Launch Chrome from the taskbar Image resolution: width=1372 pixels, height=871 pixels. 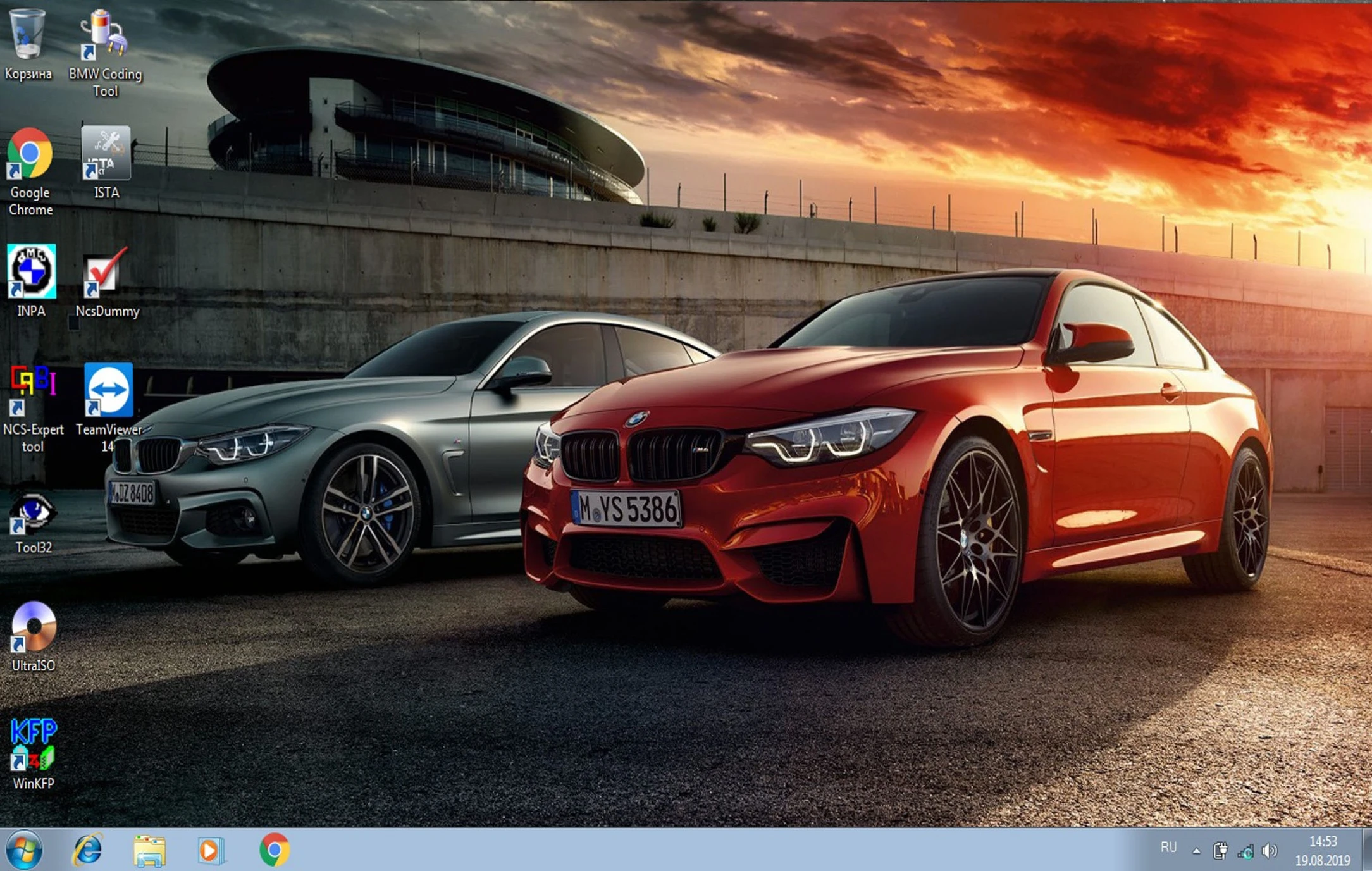click(274, 849)
